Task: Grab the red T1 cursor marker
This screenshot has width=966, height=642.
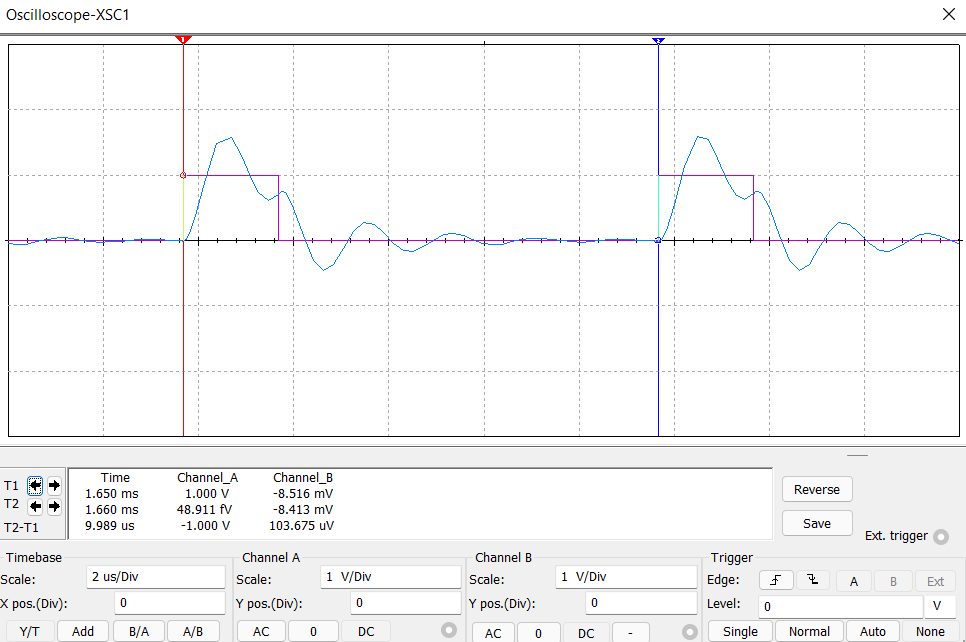Action: pos(183,40)
